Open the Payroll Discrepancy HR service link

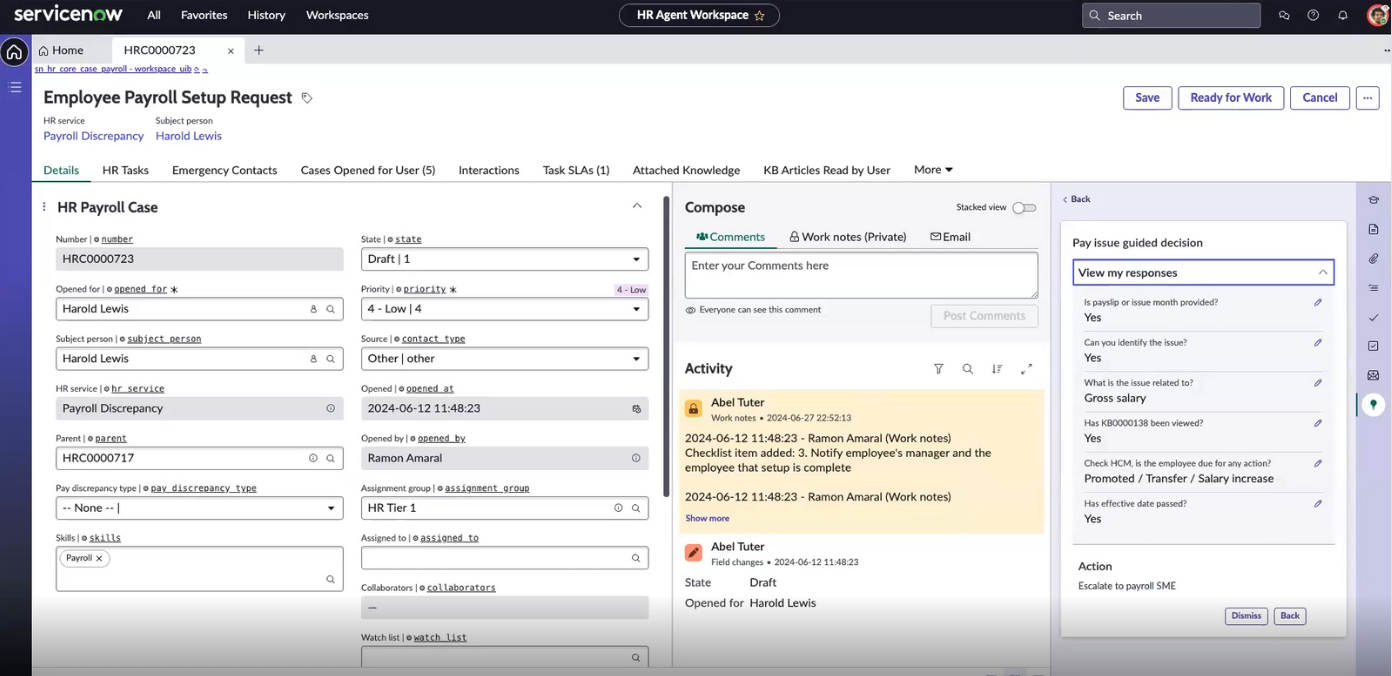(x=93, y=136)
